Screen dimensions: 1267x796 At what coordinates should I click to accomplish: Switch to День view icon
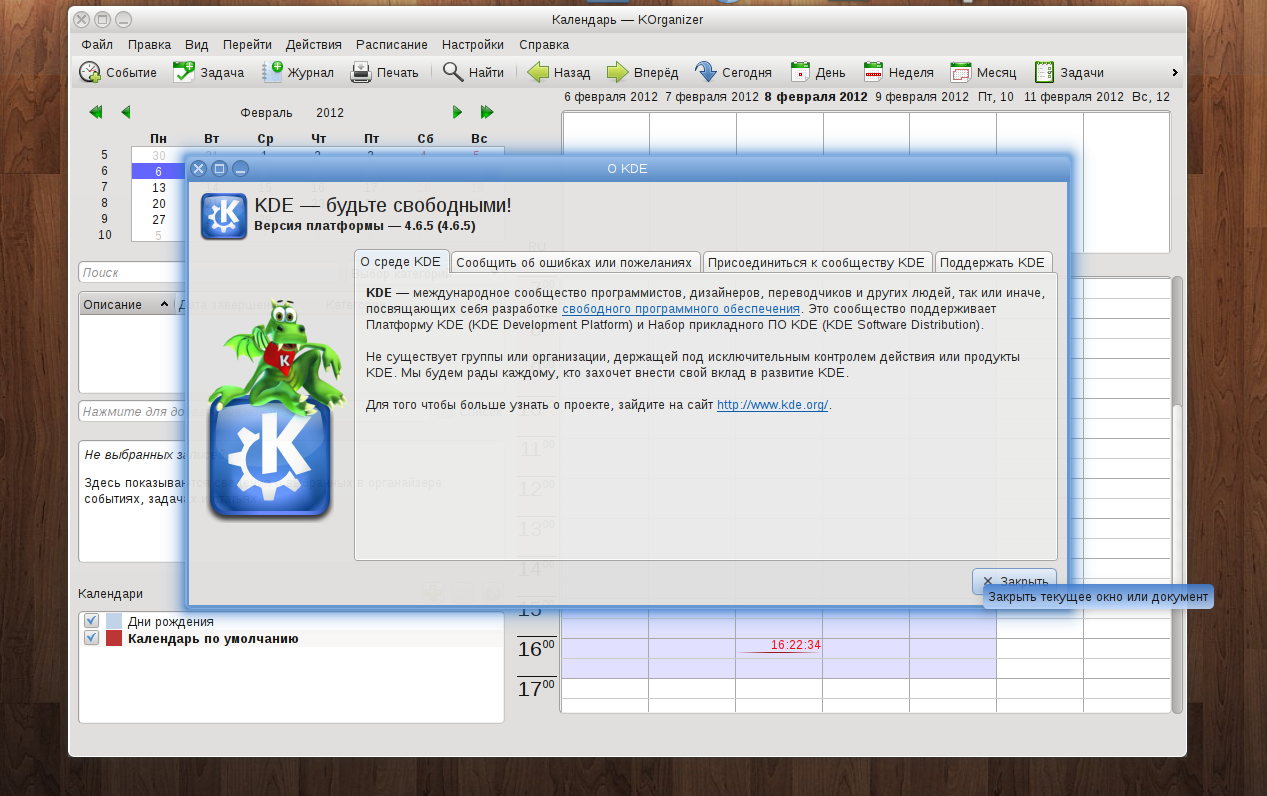[800, 72]
